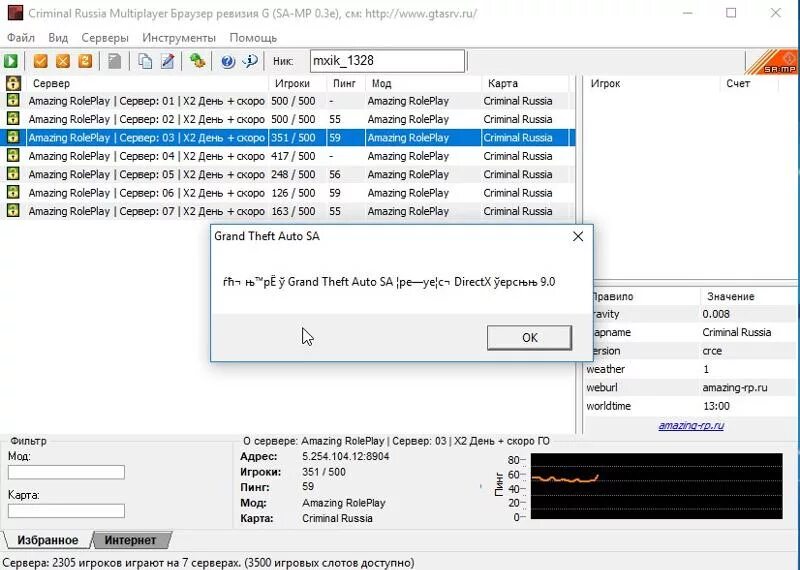Click lock icon of Сервер: 01 row

click(13, 100)
